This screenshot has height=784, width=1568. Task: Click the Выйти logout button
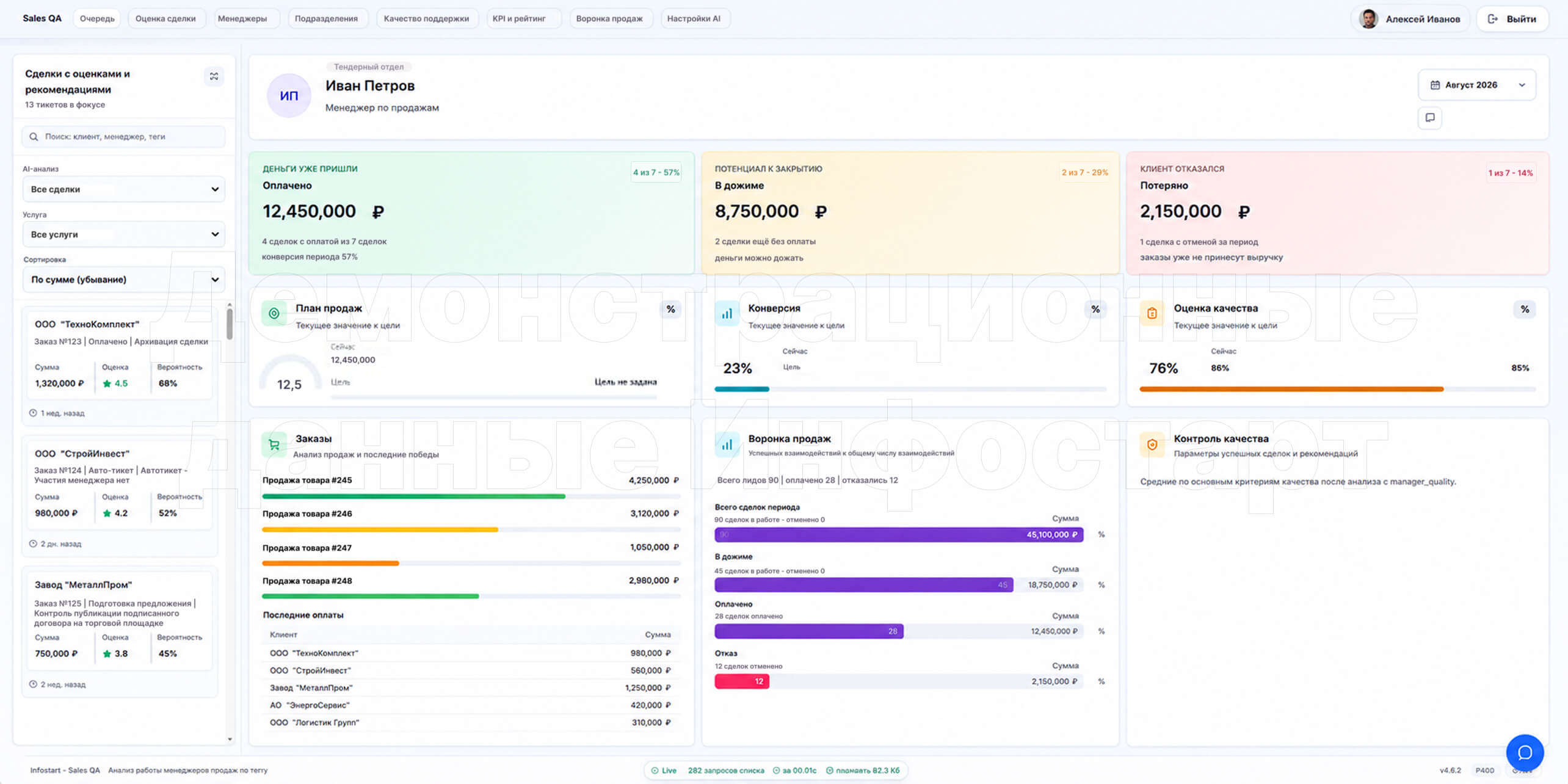(1512, 19)
